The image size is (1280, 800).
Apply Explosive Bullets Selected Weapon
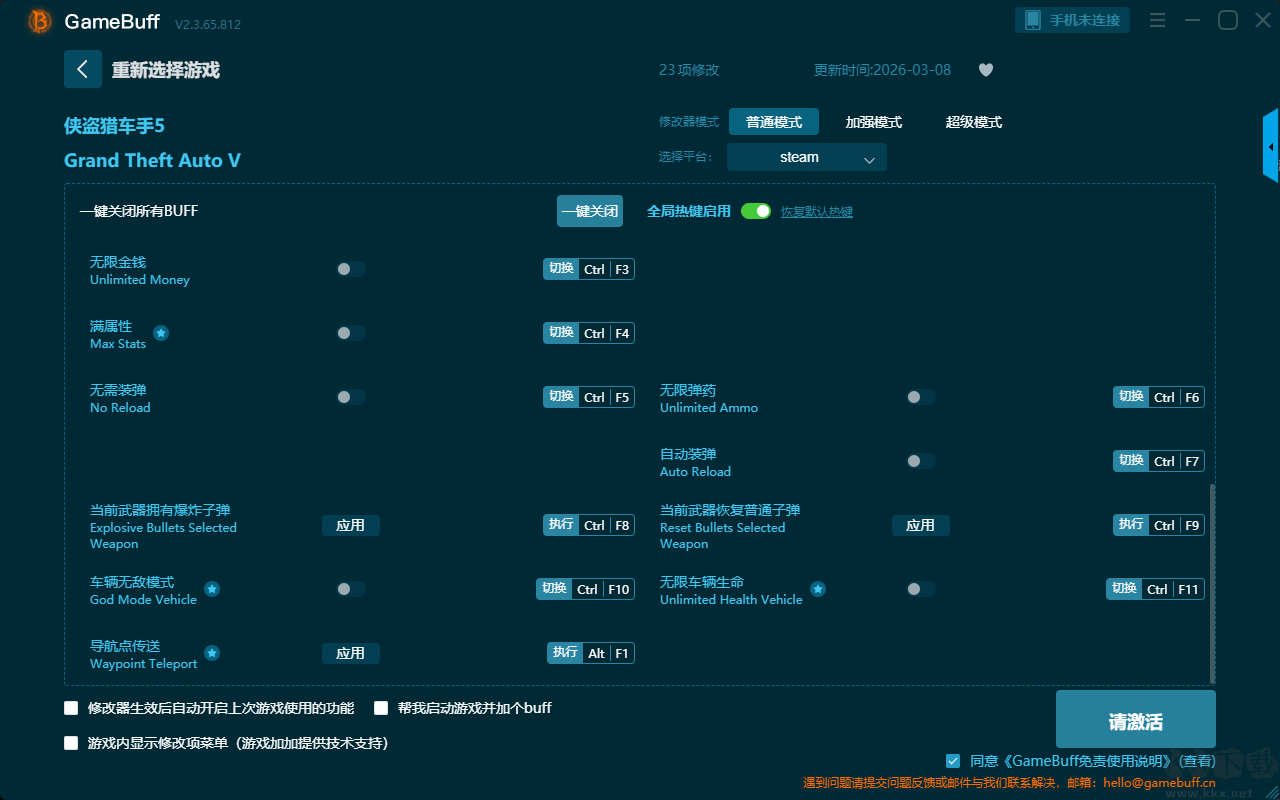(351, 525)
